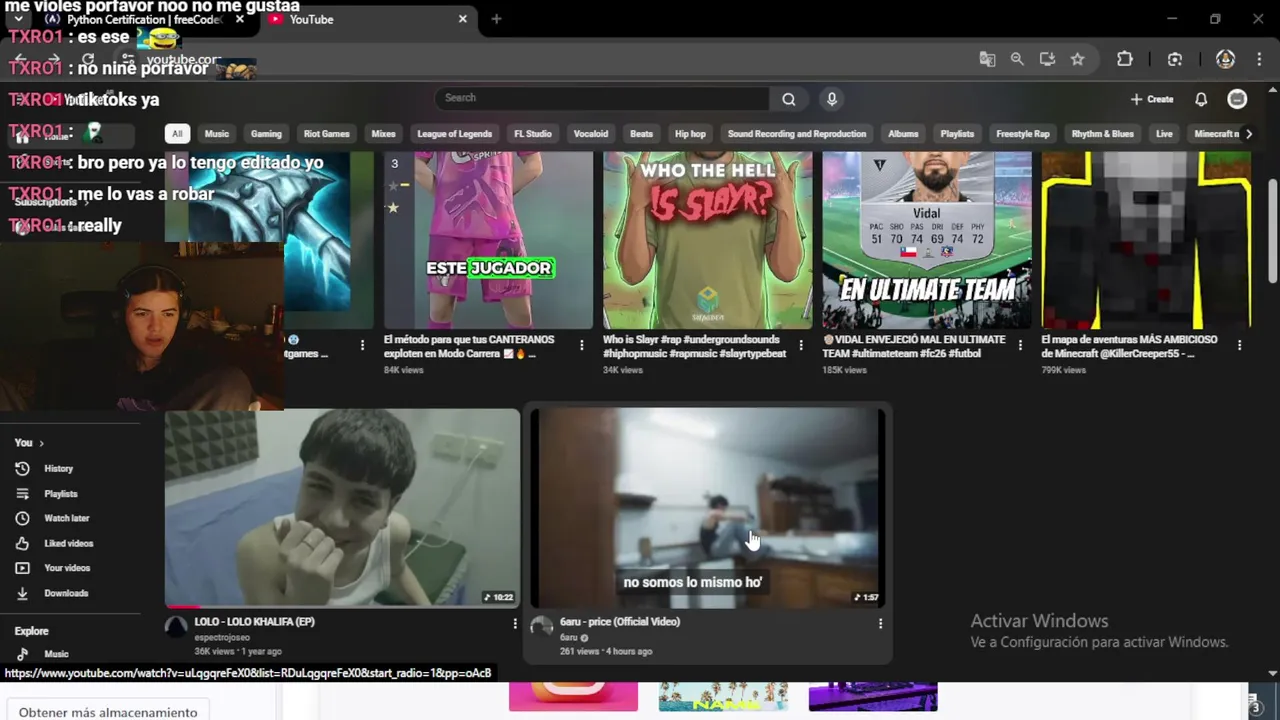Select the League of Legends filter chip
Viewport: 1280px width, 720px height.
(x=454, y=134)
